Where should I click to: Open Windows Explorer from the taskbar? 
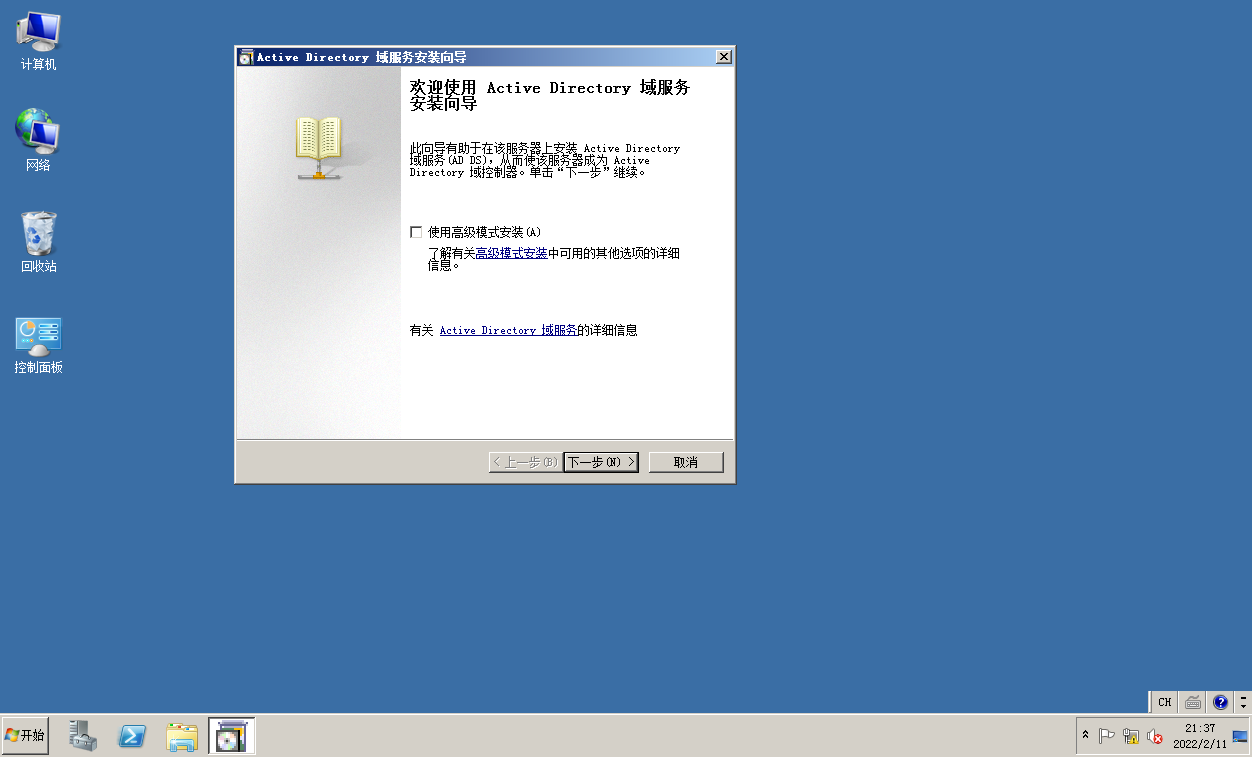coord(182,736)
